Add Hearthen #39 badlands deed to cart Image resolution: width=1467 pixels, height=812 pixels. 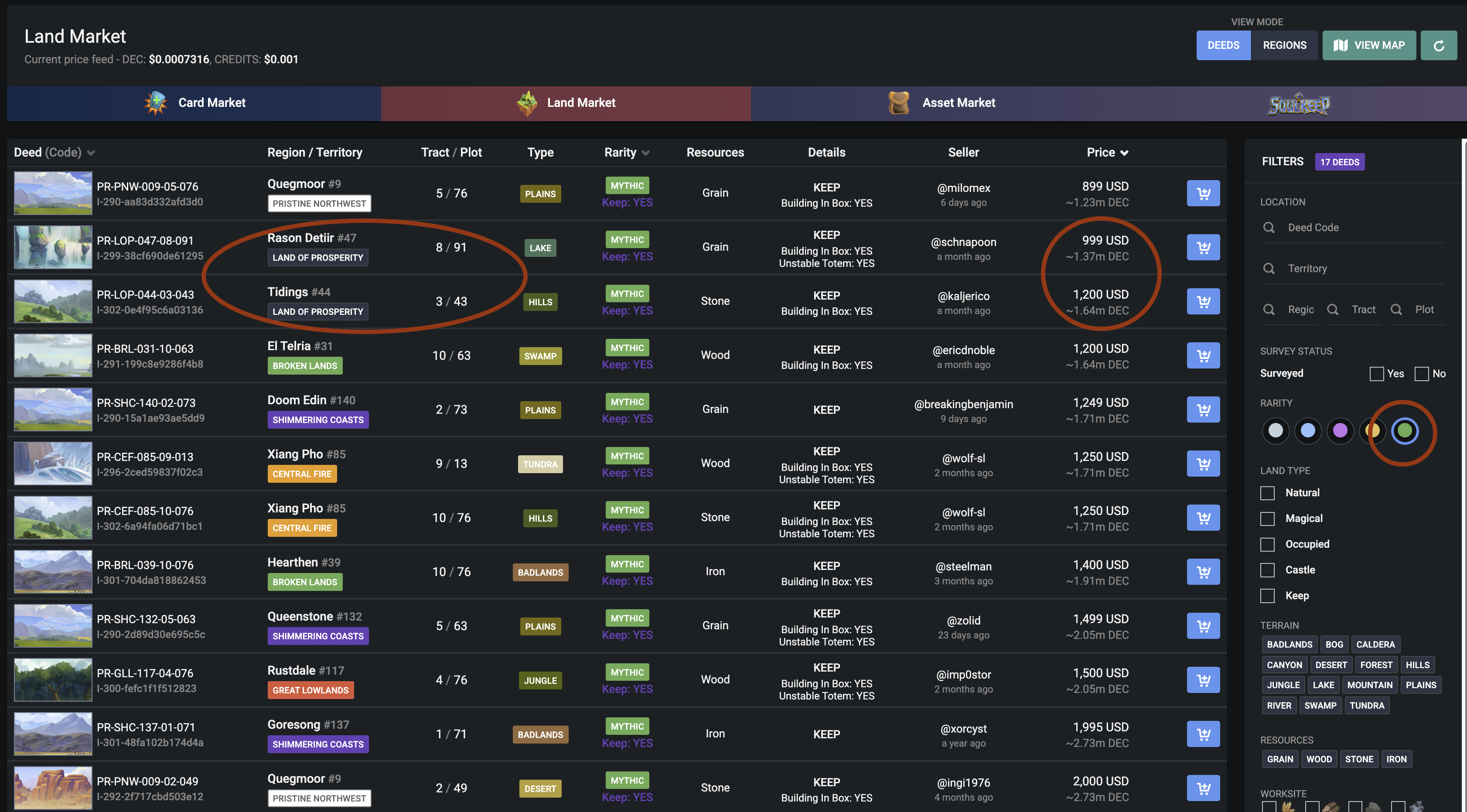point(1203,572)
